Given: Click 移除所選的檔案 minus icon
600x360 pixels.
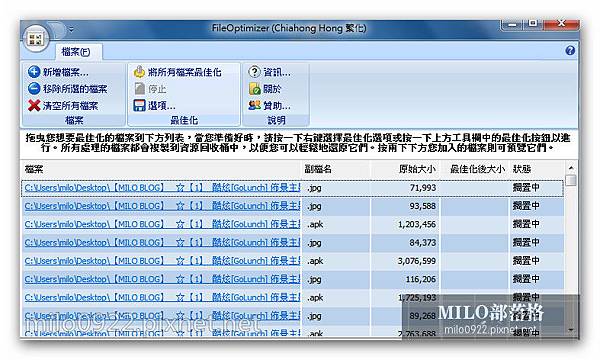Looking at the screenshot, I should pyautogui.click(x=34, y=88).
